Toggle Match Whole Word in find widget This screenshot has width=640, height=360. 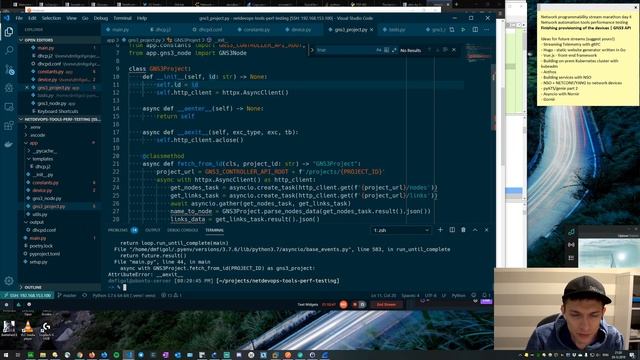(x=386, y=50)
